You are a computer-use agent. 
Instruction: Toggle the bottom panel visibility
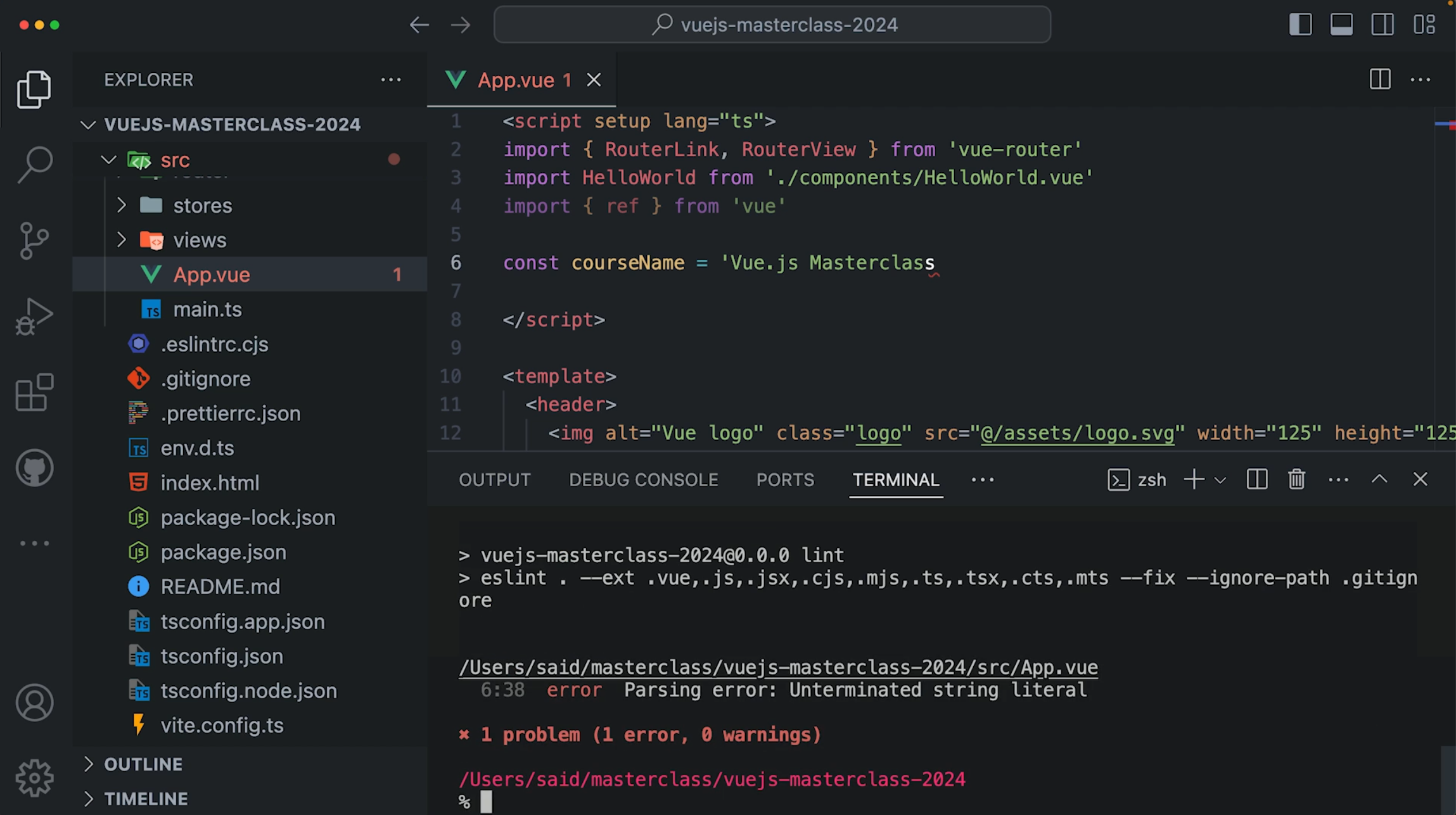pyautogui.click(x=1341, y=24)
